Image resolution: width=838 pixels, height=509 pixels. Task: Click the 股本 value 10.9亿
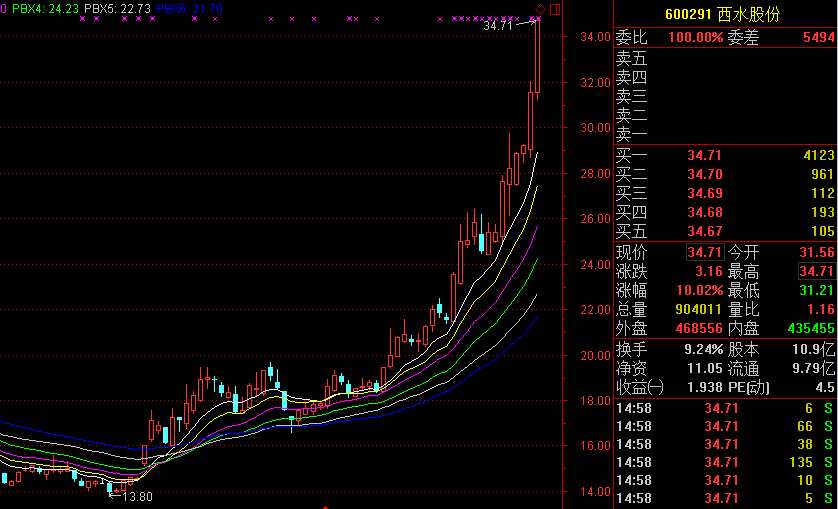pyautogui.click(x=813, y=350)
